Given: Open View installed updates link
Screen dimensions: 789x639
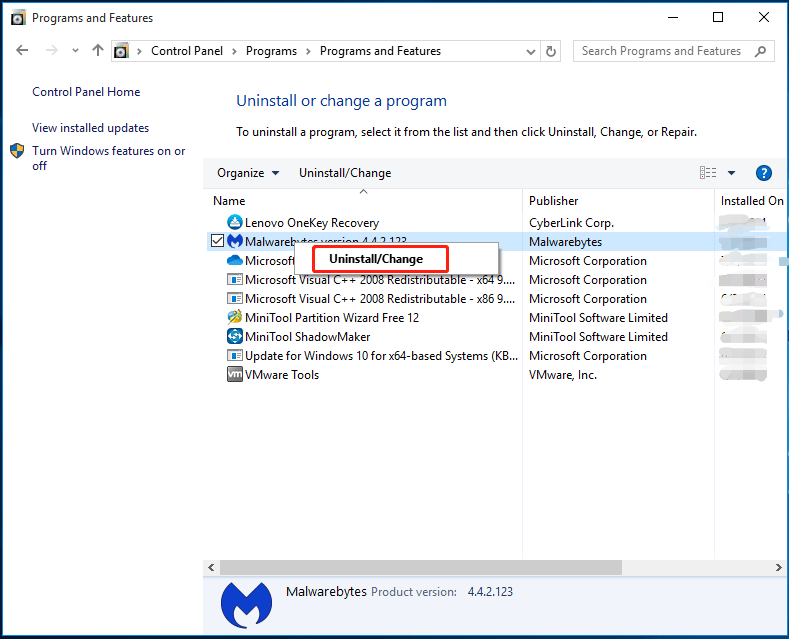Looking at the screenshot, I should click(x=91, y=128).
